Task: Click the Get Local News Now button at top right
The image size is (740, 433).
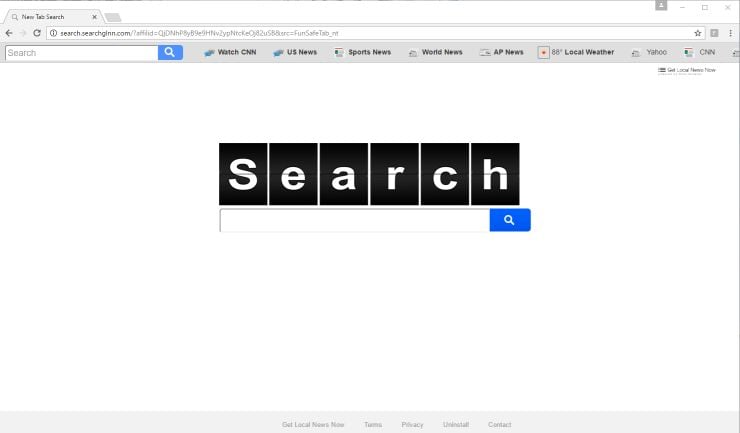Action: point(687,70)
